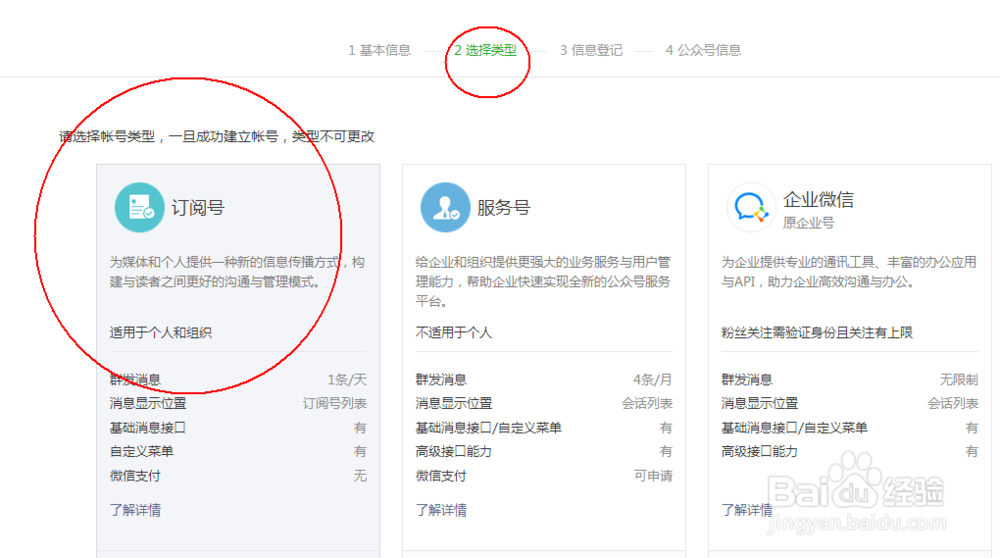
Task: Click 基础消息接口/自定义菜单 in 企业微信 card
Action: click(x=794, y=427)
